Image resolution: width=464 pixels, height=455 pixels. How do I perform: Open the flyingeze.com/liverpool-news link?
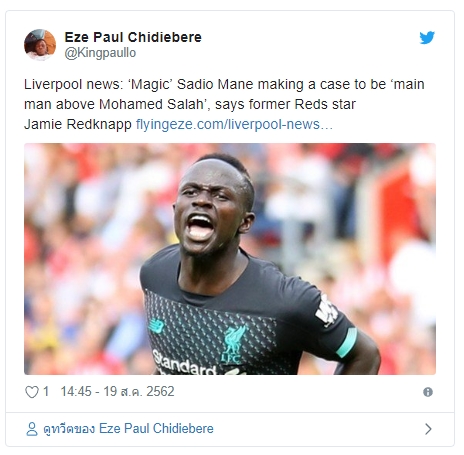(x=234, y=124)
